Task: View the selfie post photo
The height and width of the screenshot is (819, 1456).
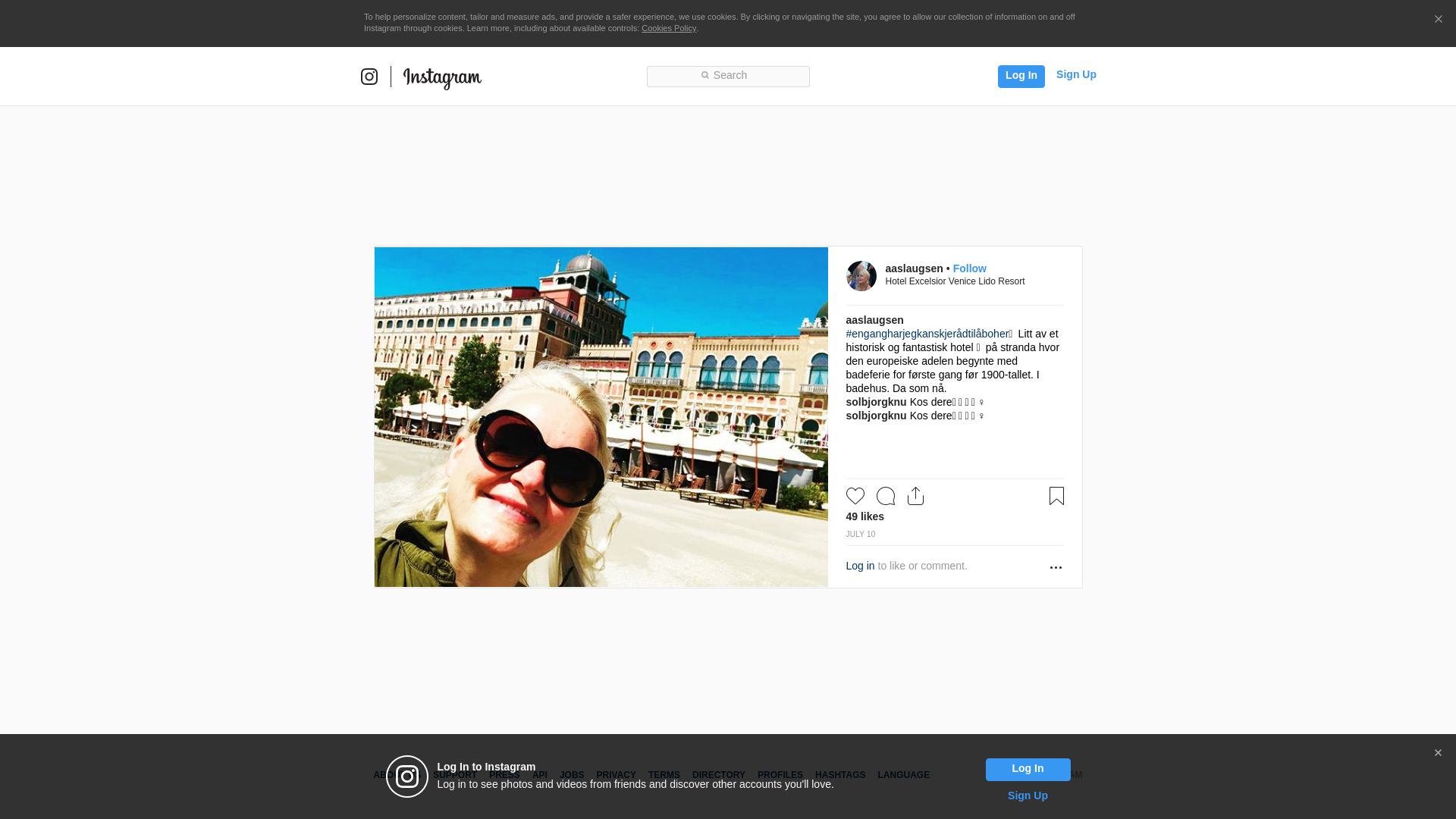Action: pos(601,417)
